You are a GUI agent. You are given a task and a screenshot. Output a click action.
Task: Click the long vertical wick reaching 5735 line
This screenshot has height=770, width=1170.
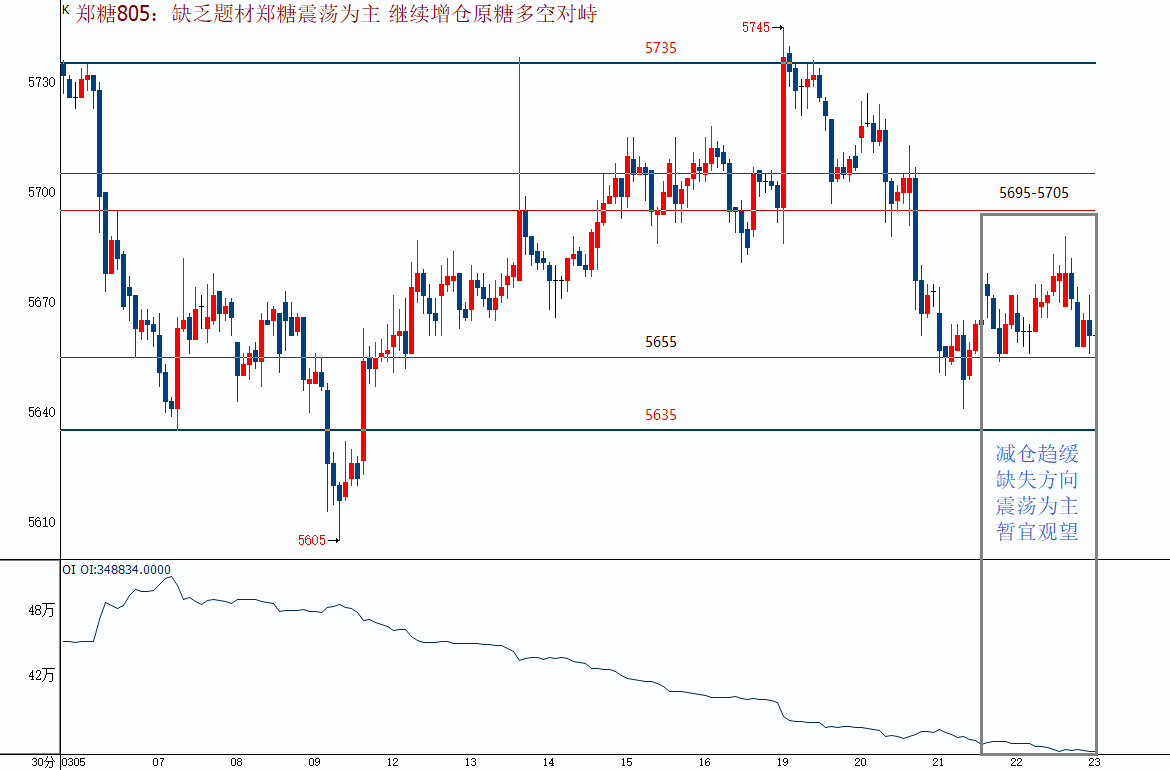519,130
